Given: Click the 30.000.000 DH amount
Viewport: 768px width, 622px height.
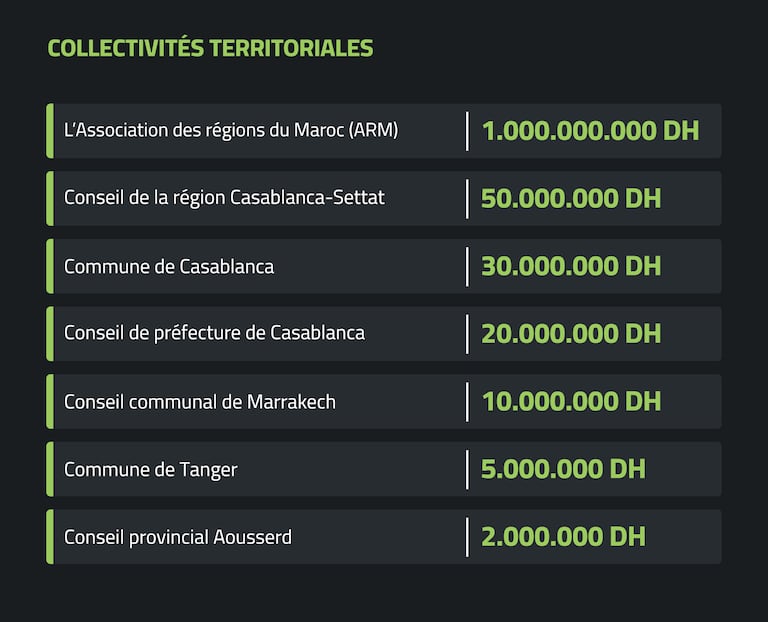Looking at the screenshot, I should (571, 266).
